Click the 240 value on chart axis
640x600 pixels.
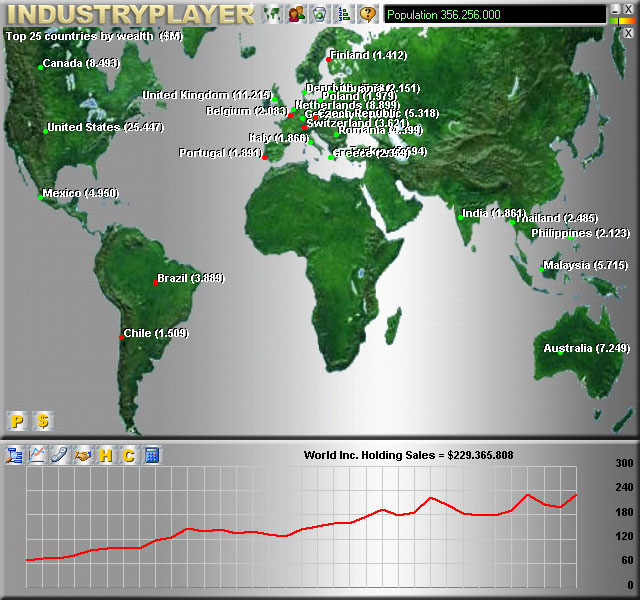(x=624, y=487)
